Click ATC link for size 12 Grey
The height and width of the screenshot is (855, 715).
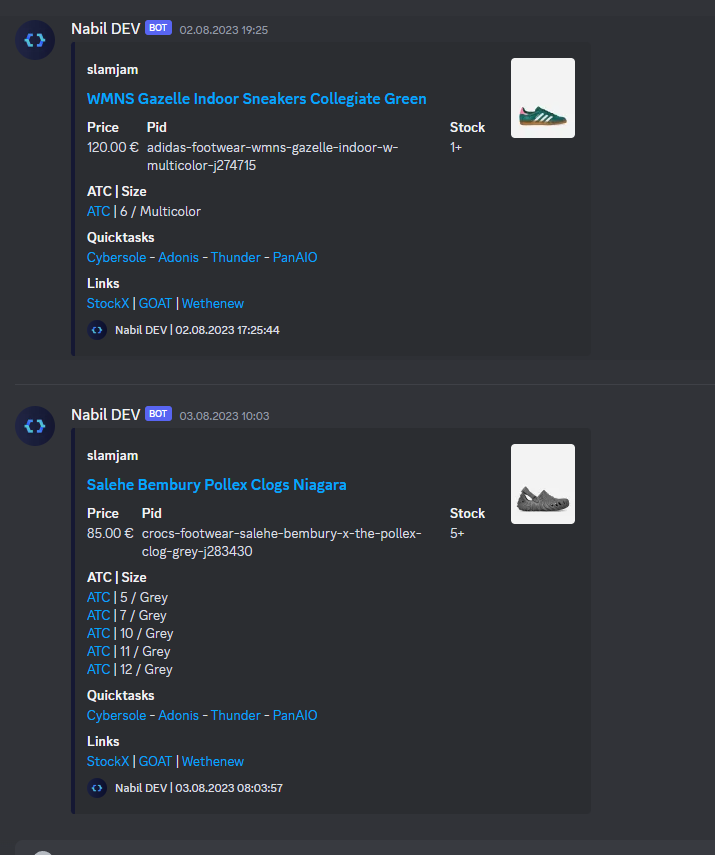98,670
